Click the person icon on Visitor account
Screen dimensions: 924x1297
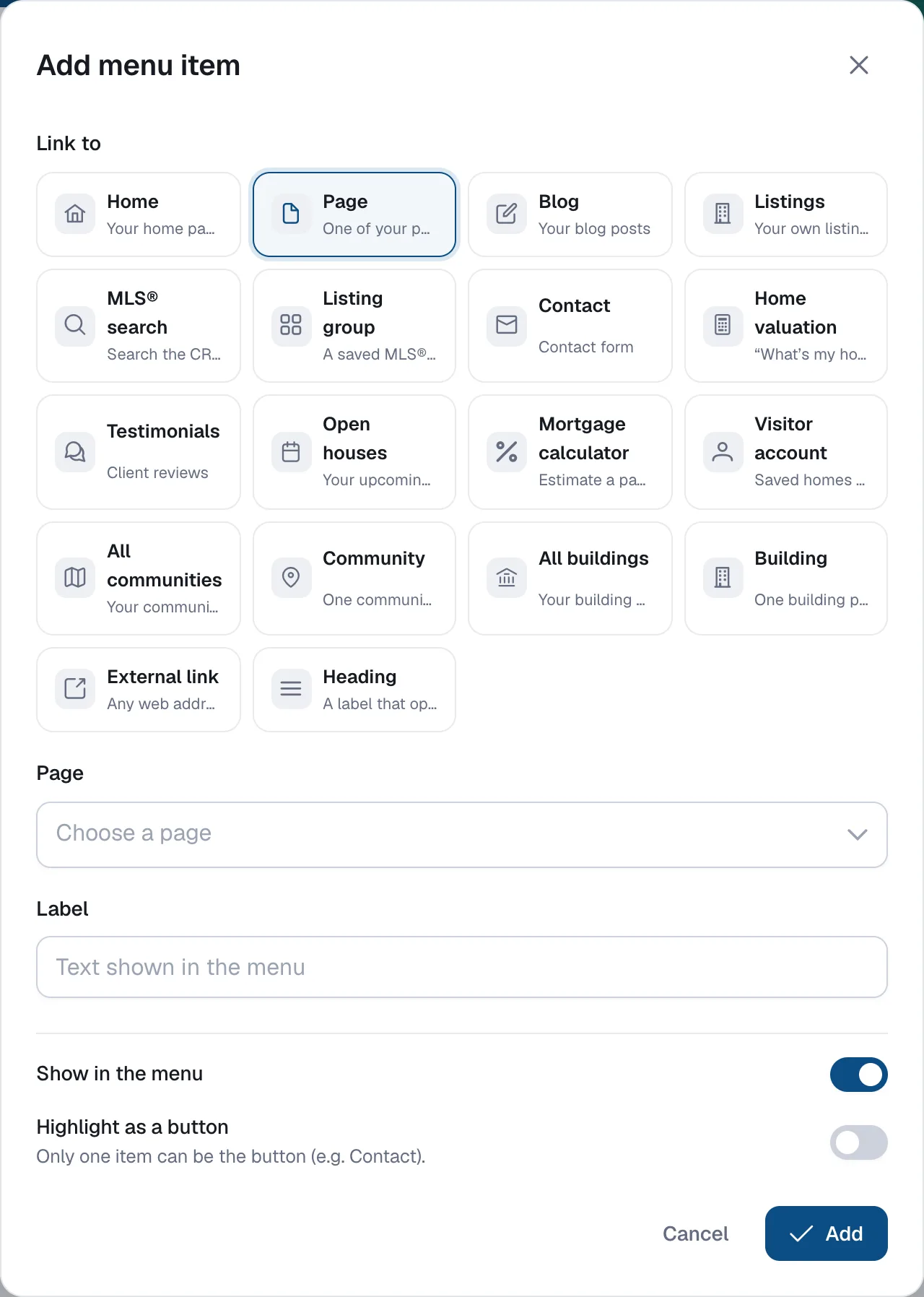(x=723, y=452)
